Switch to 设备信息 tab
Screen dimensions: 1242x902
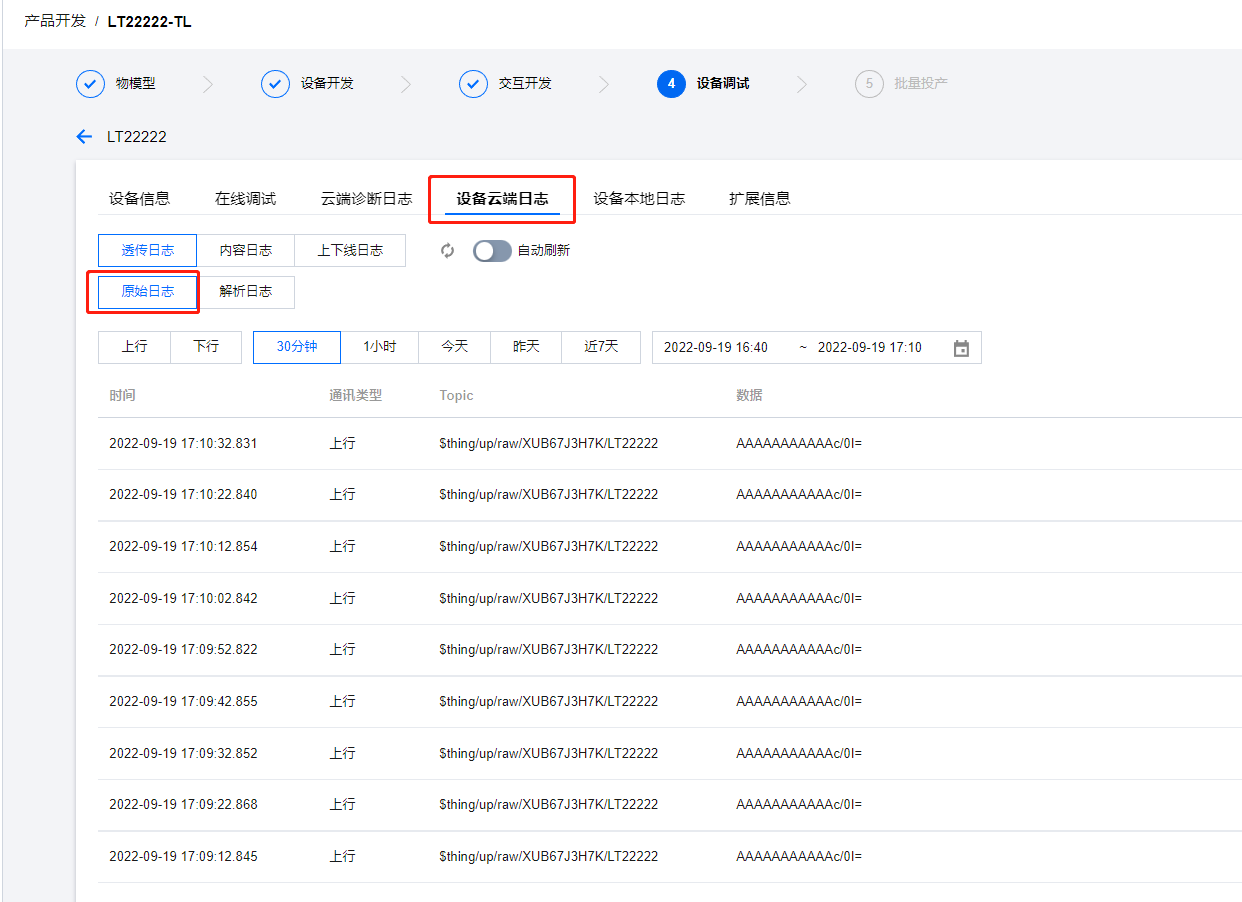click(139, 199)
